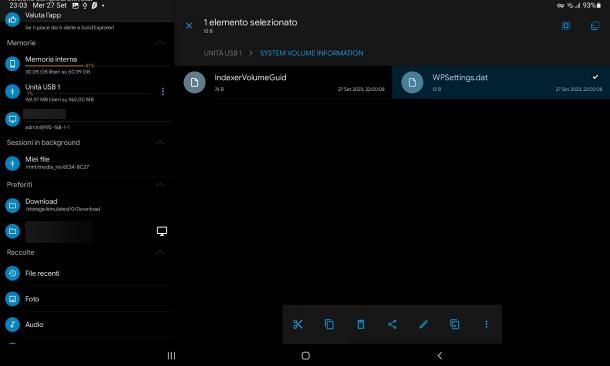Tap the File recenti clock icon
This screenshot has width=610, height=366.
pos(12,273)
